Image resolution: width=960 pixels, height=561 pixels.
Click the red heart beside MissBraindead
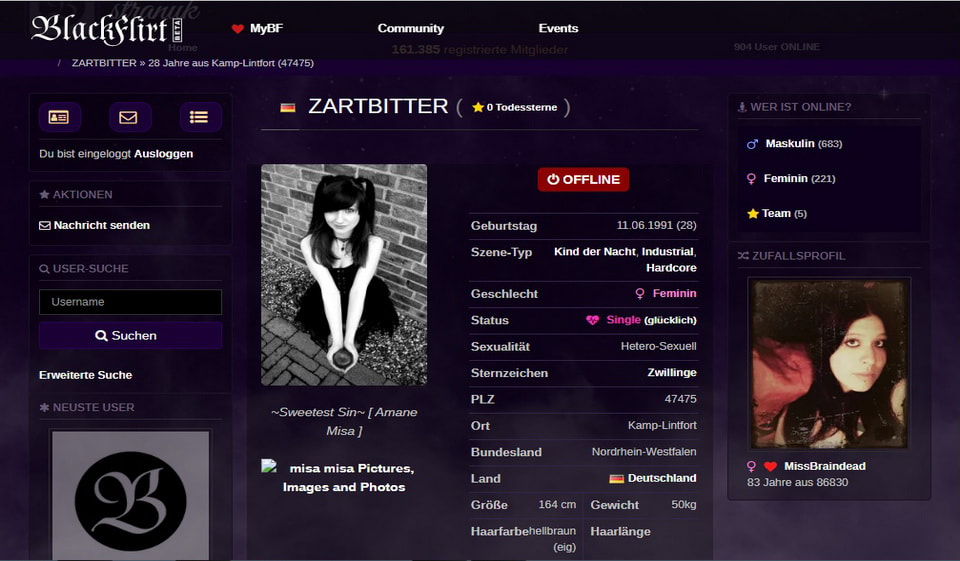coord(771,467)
